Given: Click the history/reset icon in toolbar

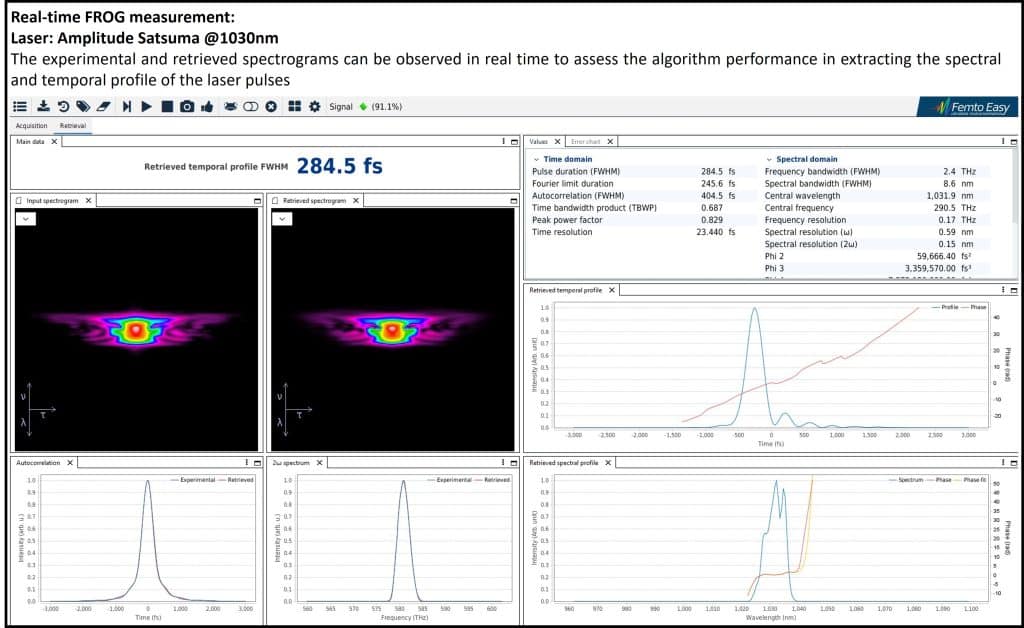Looking at the screenshot, I should tap(64, 106).
